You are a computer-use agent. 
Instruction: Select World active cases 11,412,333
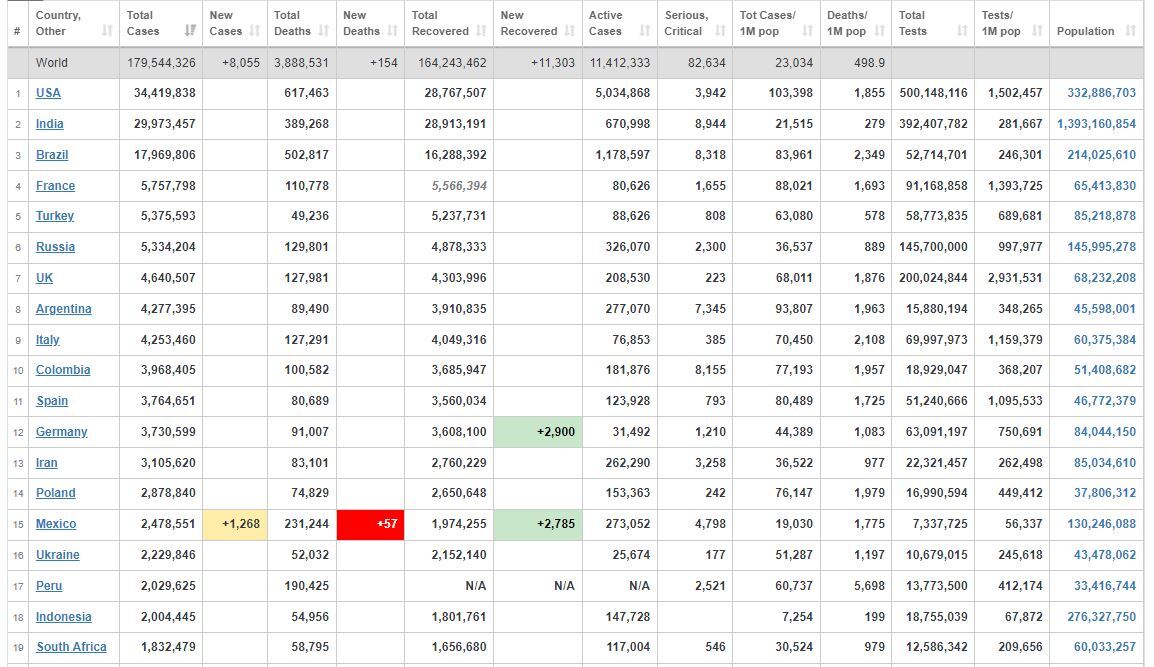[x=620, y=63]
